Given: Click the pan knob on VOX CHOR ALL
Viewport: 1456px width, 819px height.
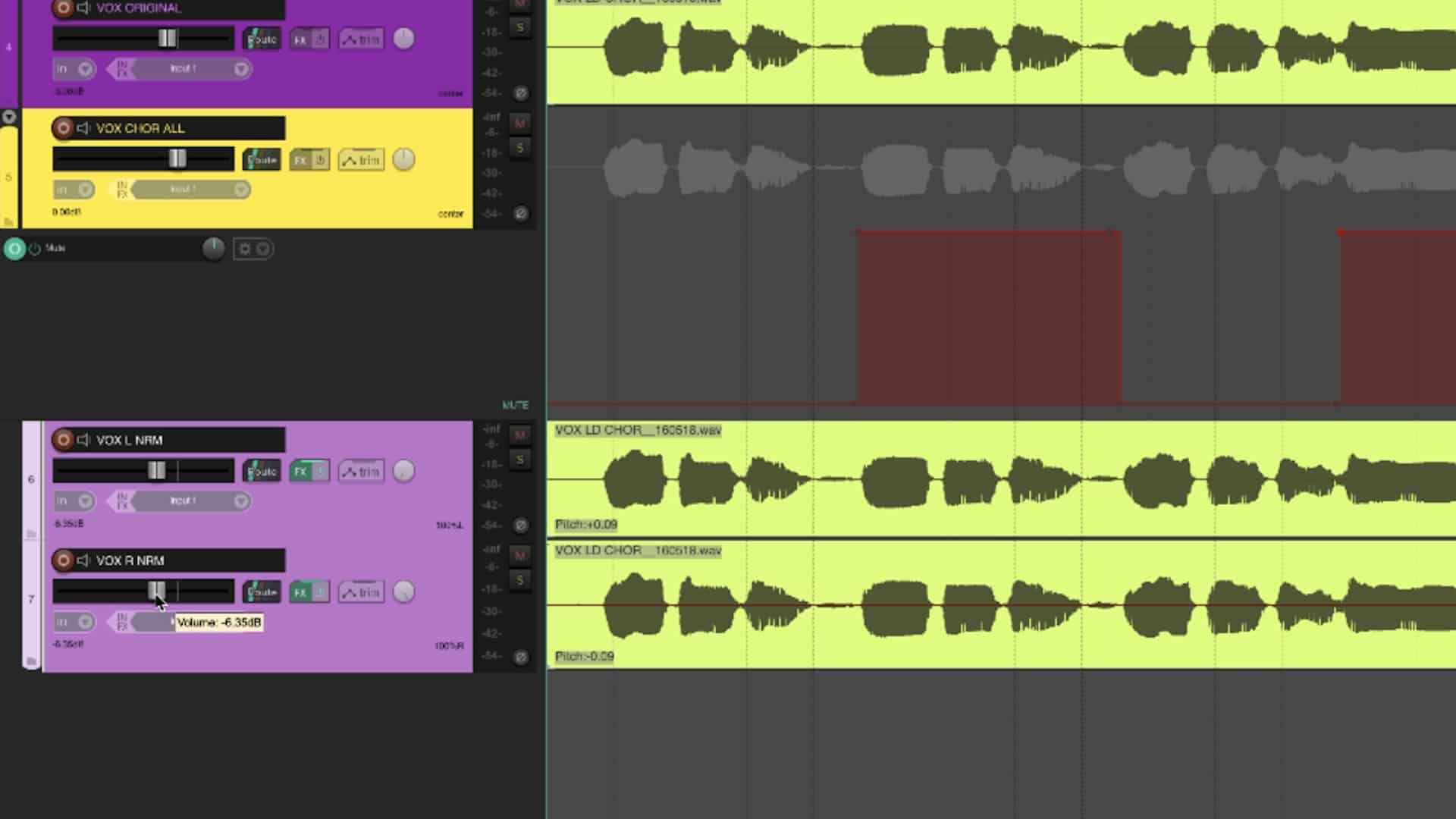Looking at the screenshot, I should [403, 159].
